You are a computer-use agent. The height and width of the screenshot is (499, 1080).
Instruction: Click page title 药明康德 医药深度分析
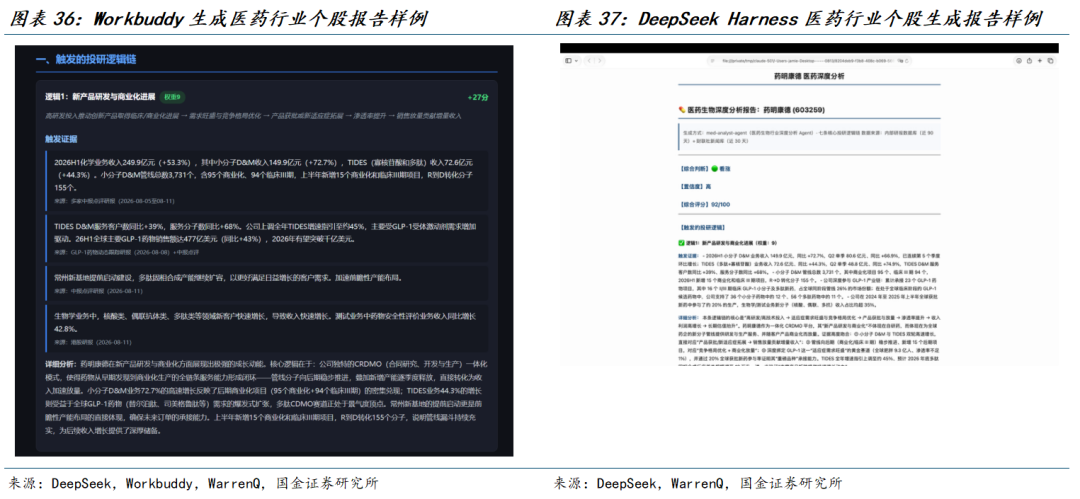pyautogui.click(x=809, y=79)
